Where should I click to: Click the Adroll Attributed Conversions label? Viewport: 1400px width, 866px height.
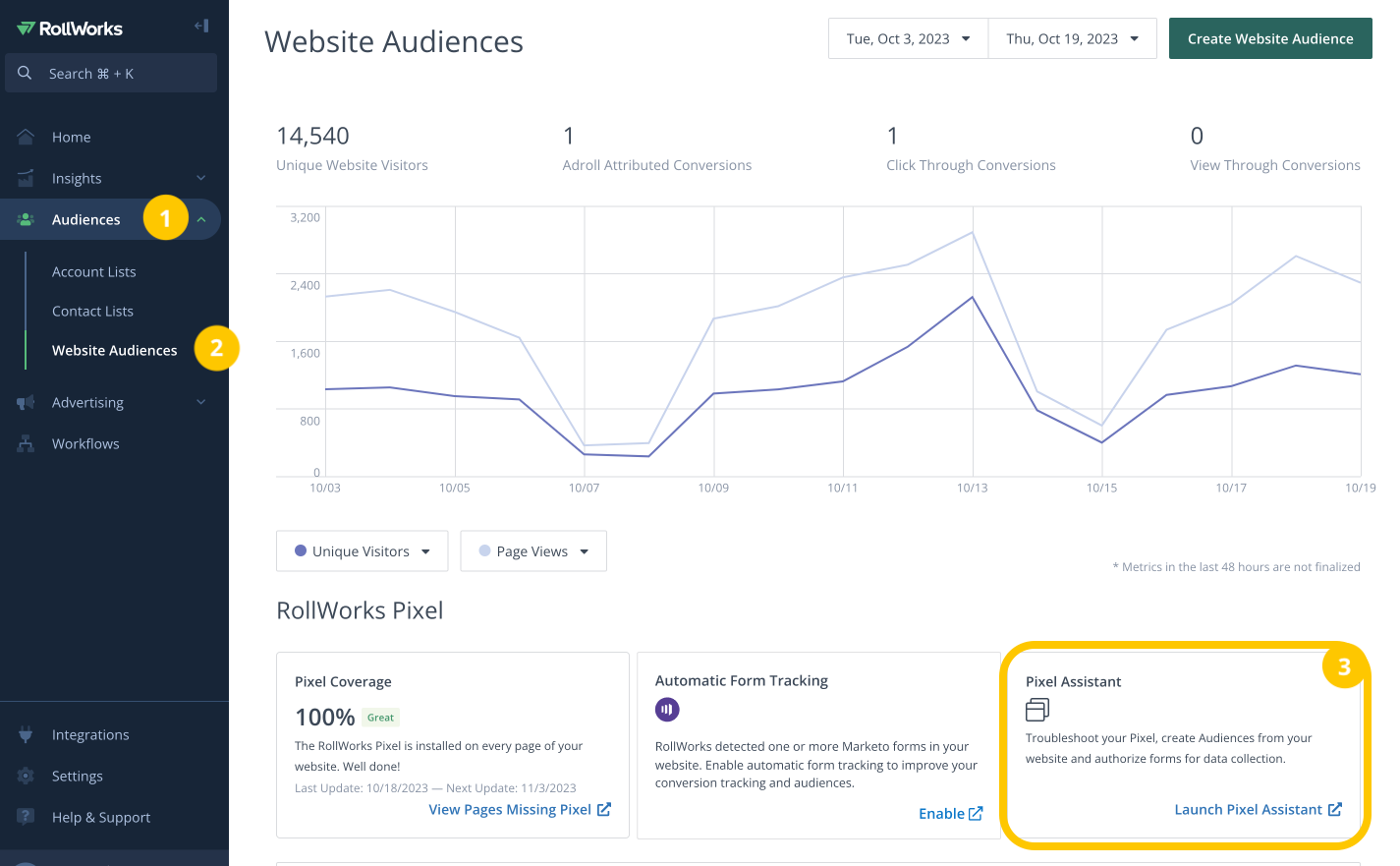[x=657, y=165]
